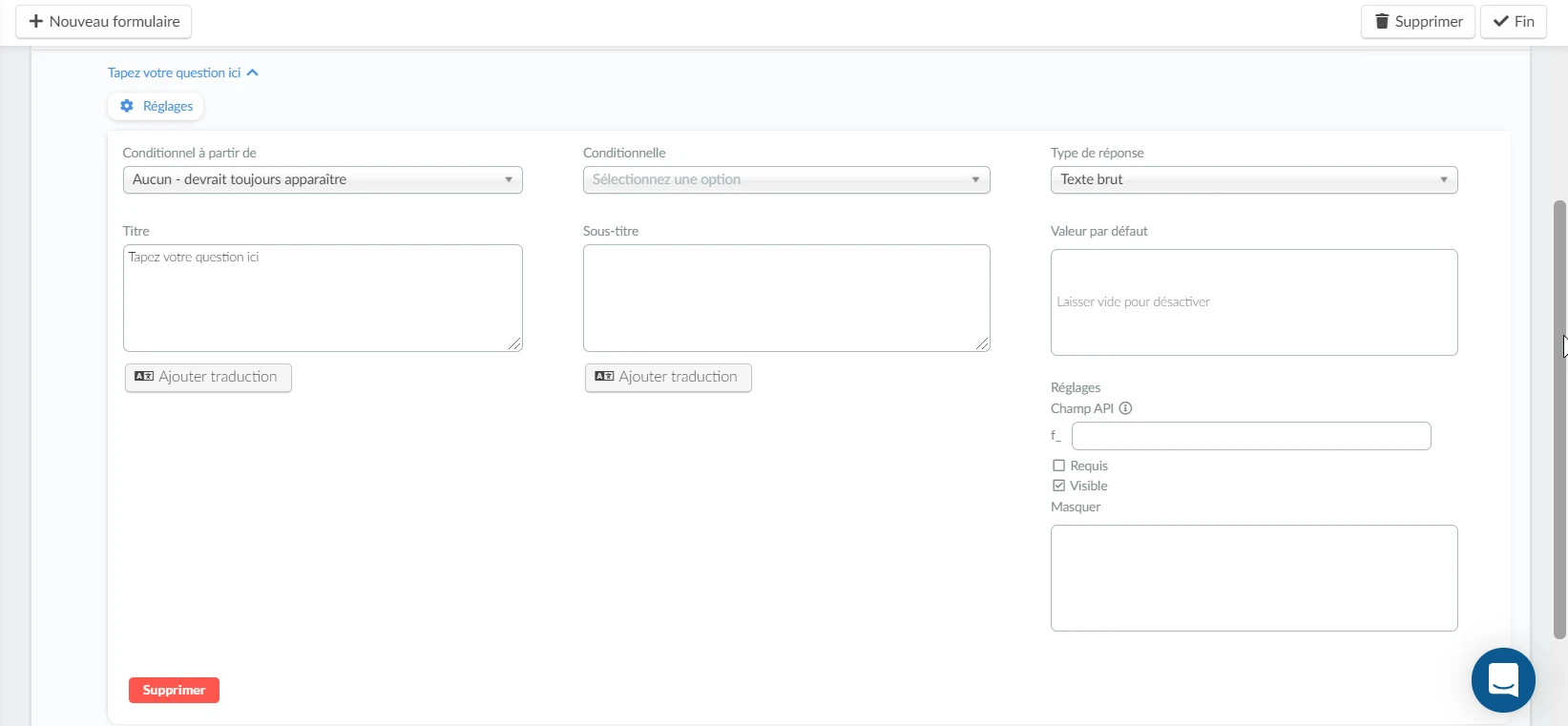This screenshot has height=726, width=1568.
Task: Click the 'Valeur par défaut' field
Action: click(x=1254, y=302)
